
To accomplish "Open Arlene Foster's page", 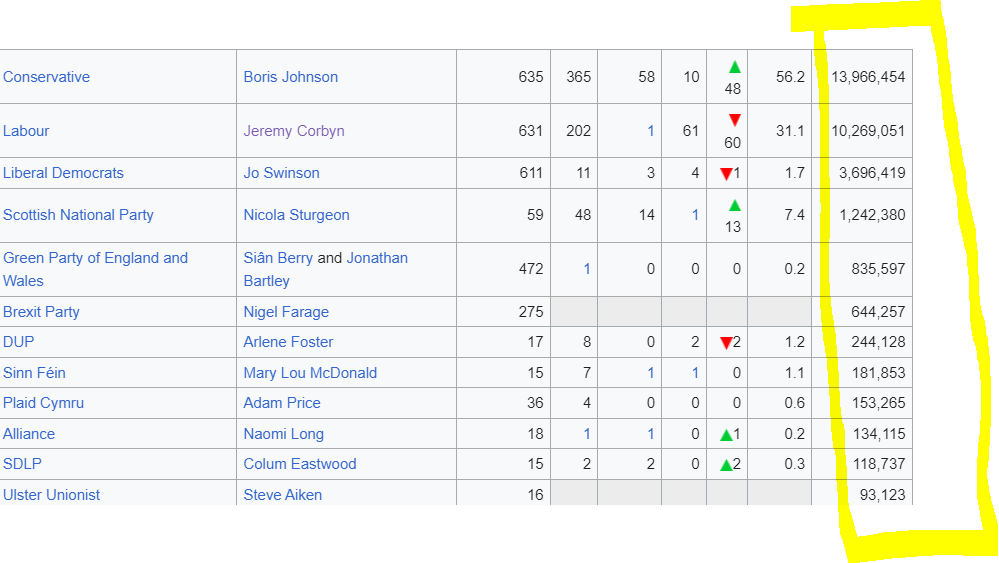I will tap(288, 342).
